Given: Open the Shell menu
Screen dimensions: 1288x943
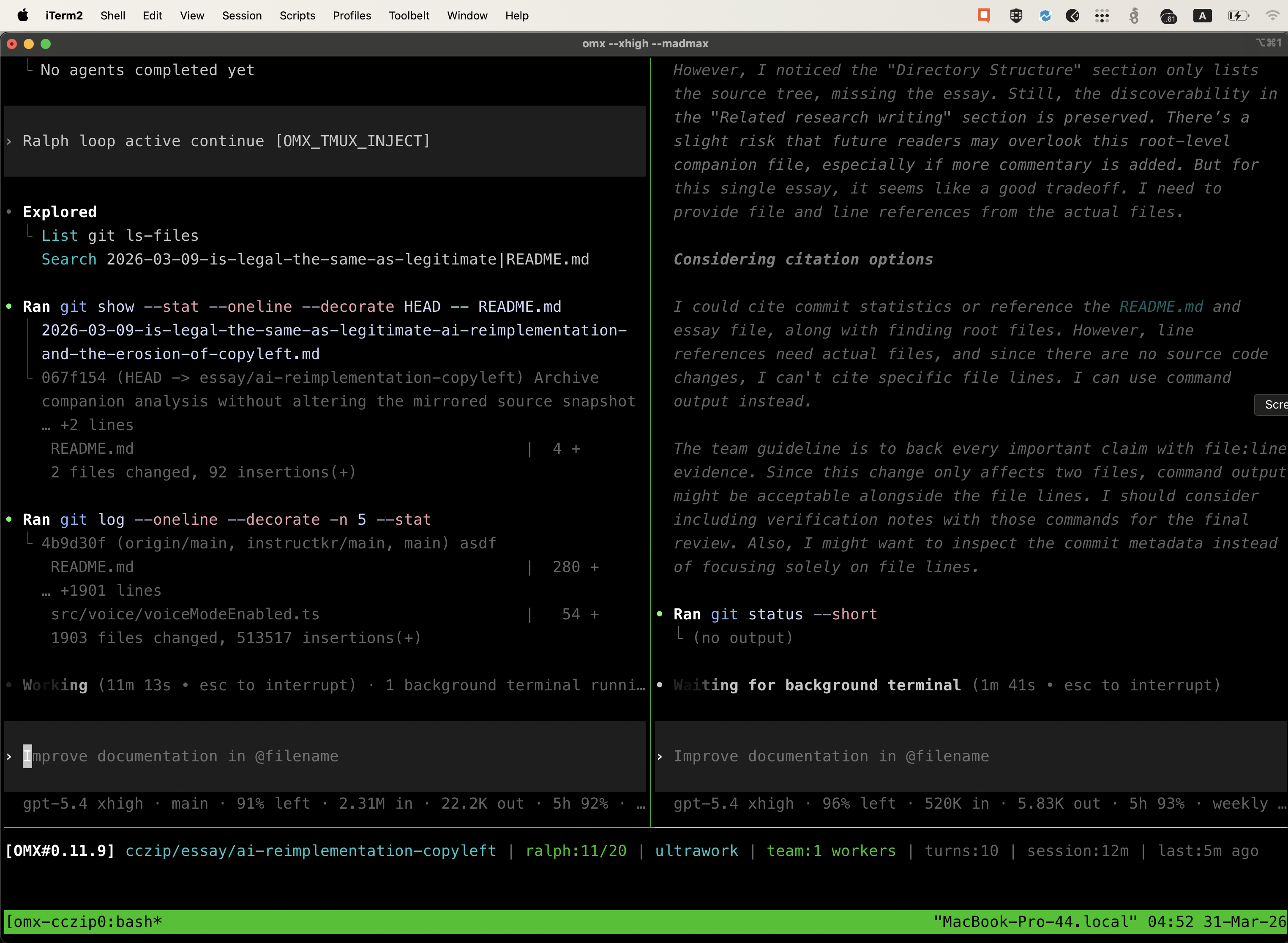Looking at the screenshot, I should [112, 15].
